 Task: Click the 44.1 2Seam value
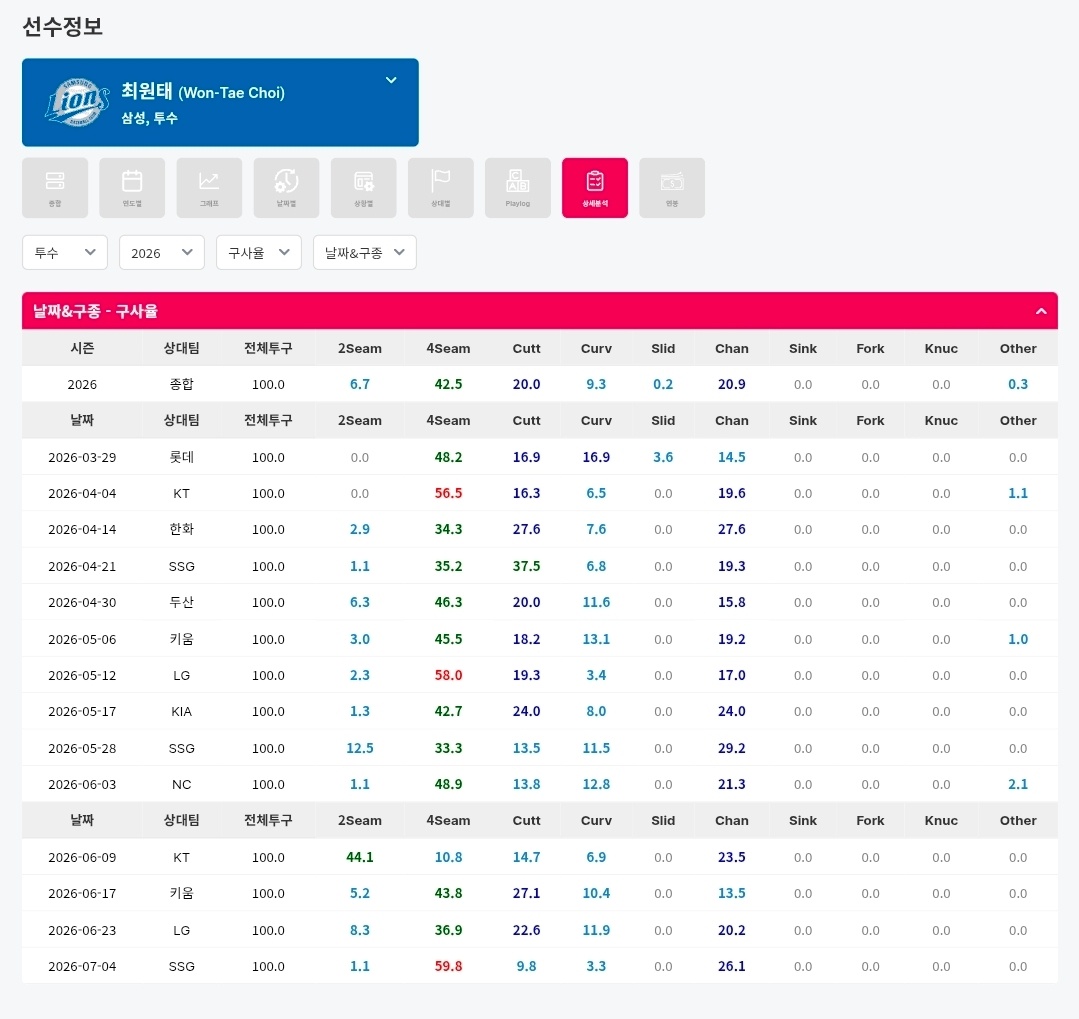(359, 857)
